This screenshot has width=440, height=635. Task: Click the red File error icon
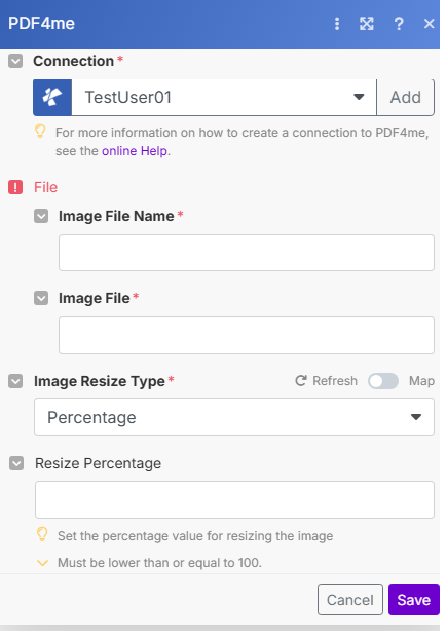15,187
